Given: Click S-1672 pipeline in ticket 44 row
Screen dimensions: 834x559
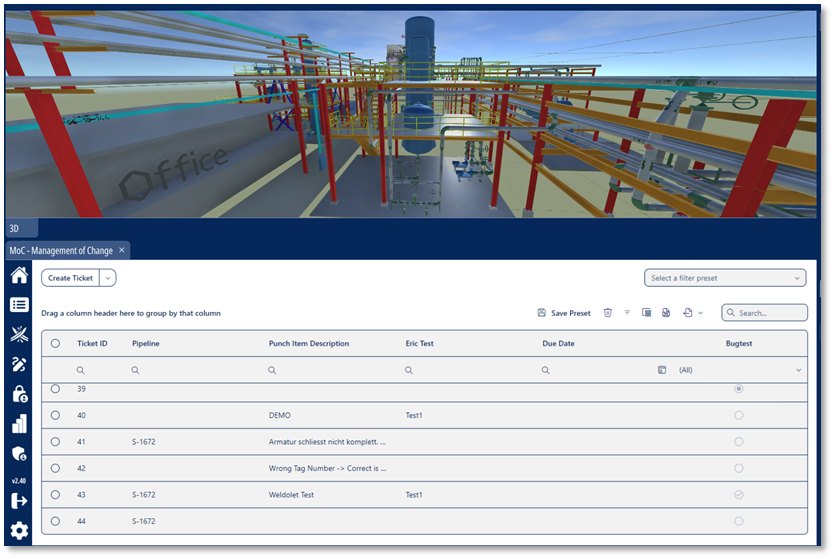Looking at the screenshot, I should click(144, 521).
